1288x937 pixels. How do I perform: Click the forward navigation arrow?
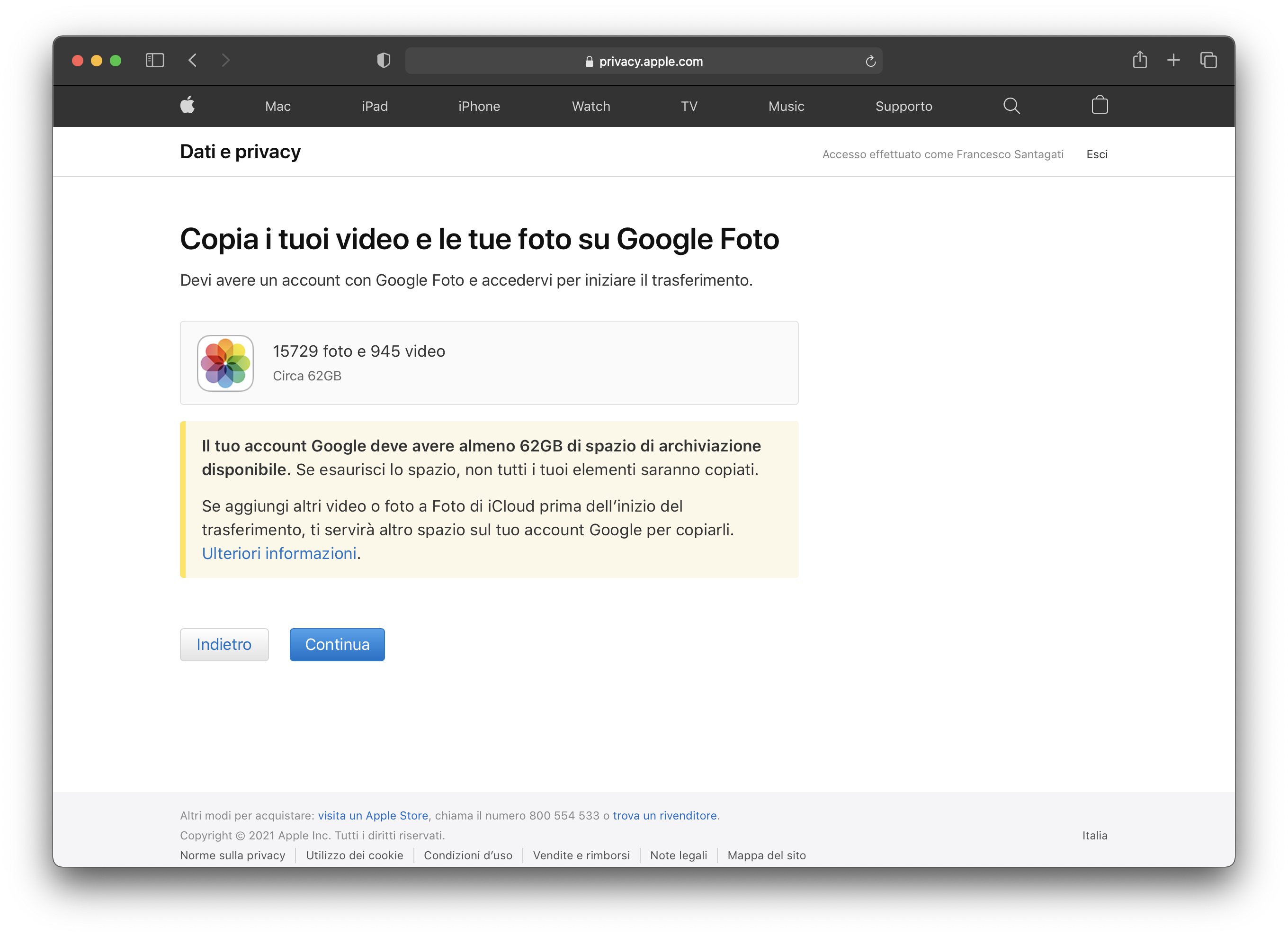(225, 60)
